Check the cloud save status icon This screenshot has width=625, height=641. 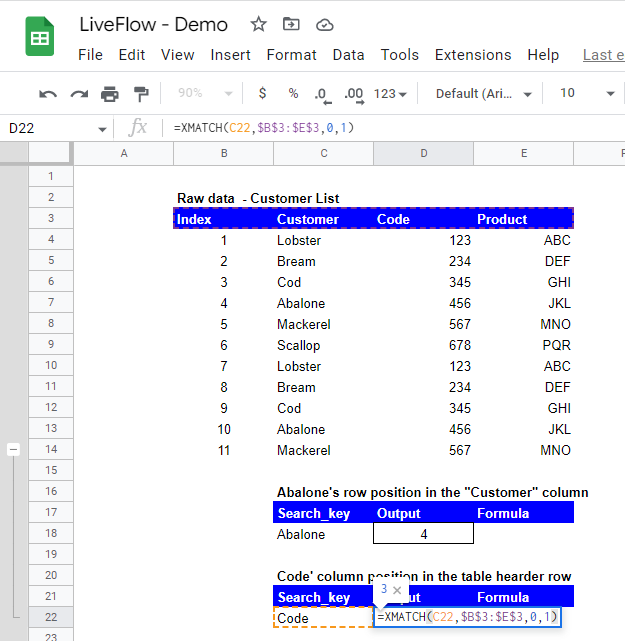325,25
